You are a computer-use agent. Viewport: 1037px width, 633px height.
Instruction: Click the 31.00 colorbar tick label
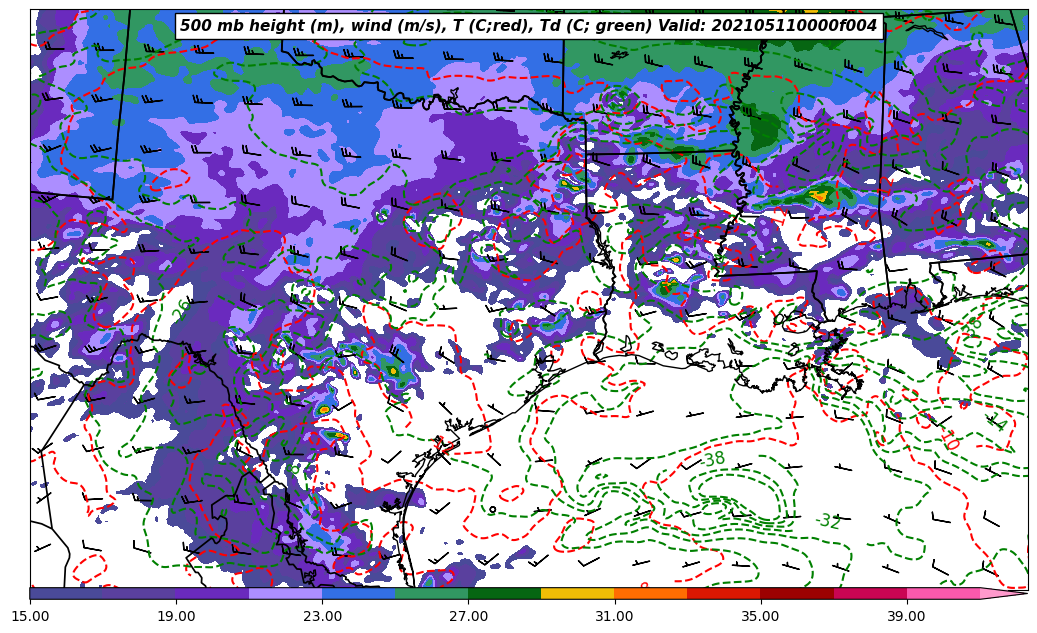coord(614,616)
